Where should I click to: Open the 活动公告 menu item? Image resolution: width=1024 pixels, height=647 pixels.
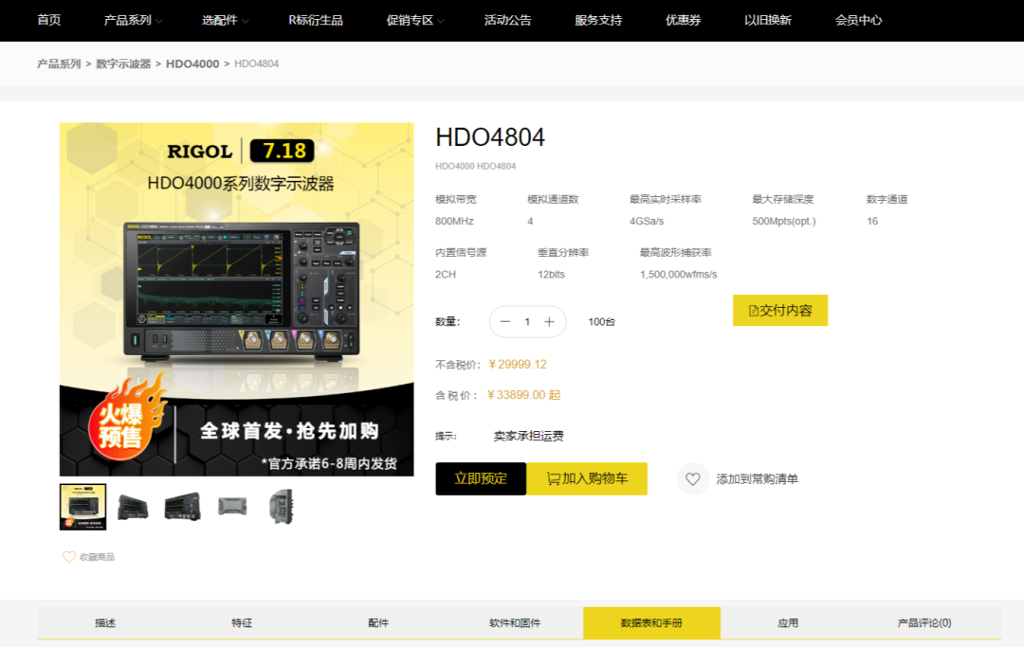(507, 20)
